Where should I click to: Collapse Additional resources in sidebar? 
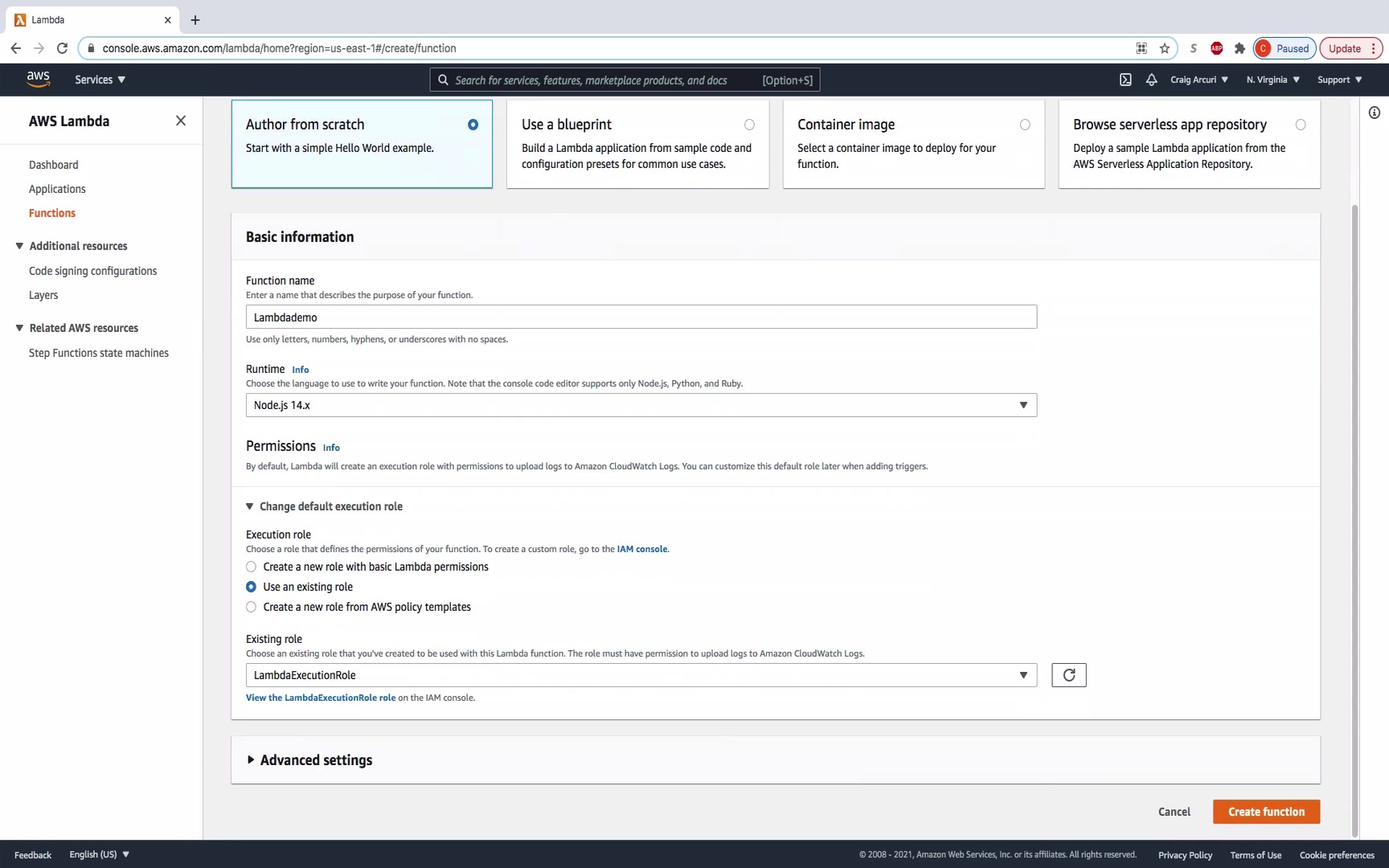(x=72, y=246)
